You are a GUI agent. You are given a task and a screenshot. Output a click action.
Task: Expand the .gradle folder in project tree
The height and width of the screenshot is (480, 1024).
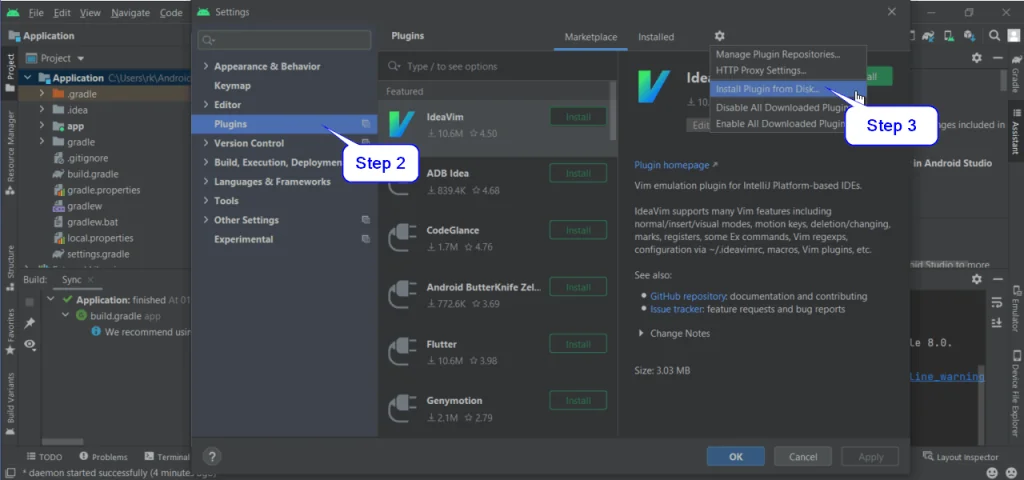coord(42,94)
